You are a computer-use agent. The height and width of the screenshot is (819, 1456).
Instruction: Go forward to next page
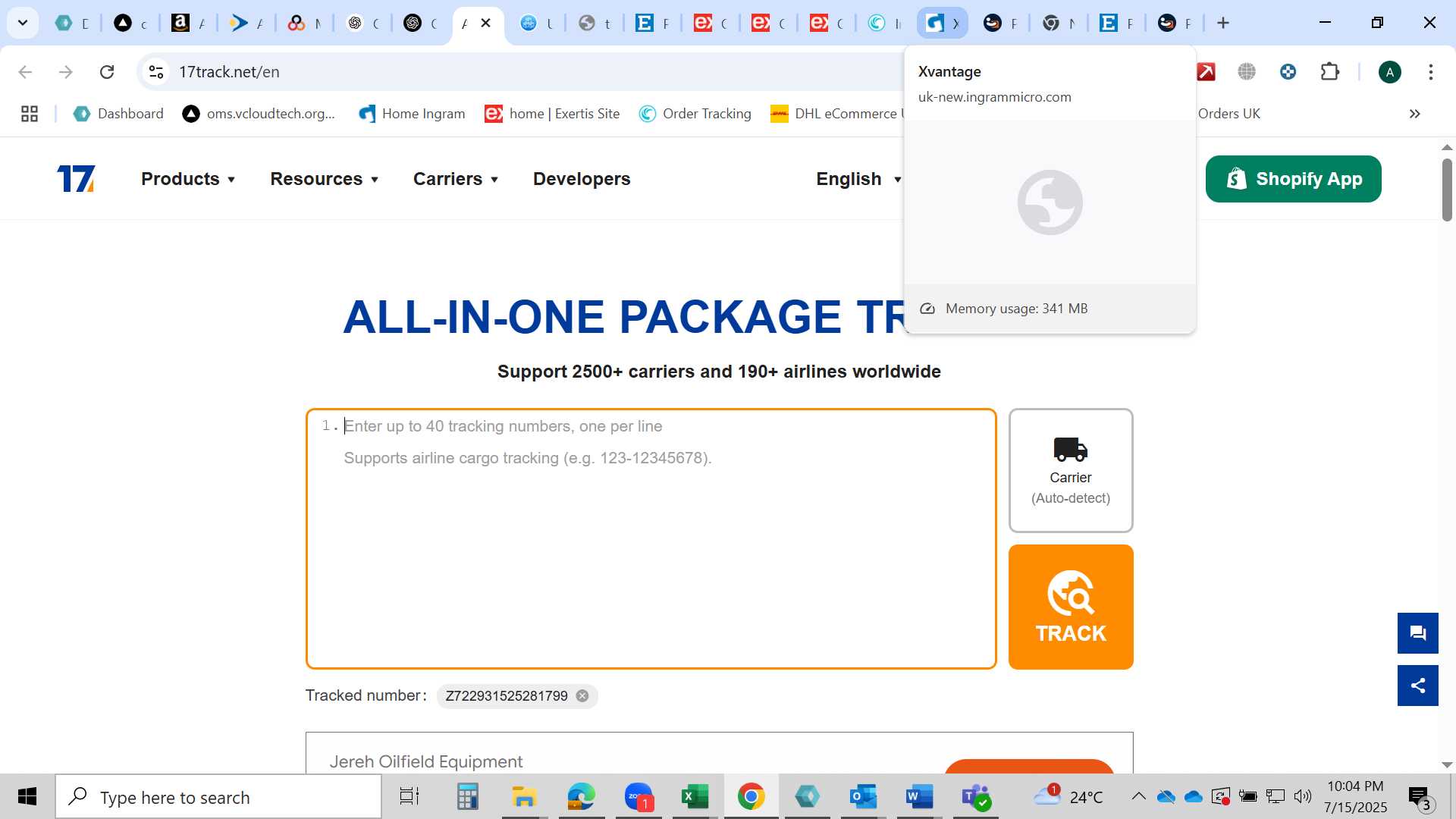click(66, 72)
